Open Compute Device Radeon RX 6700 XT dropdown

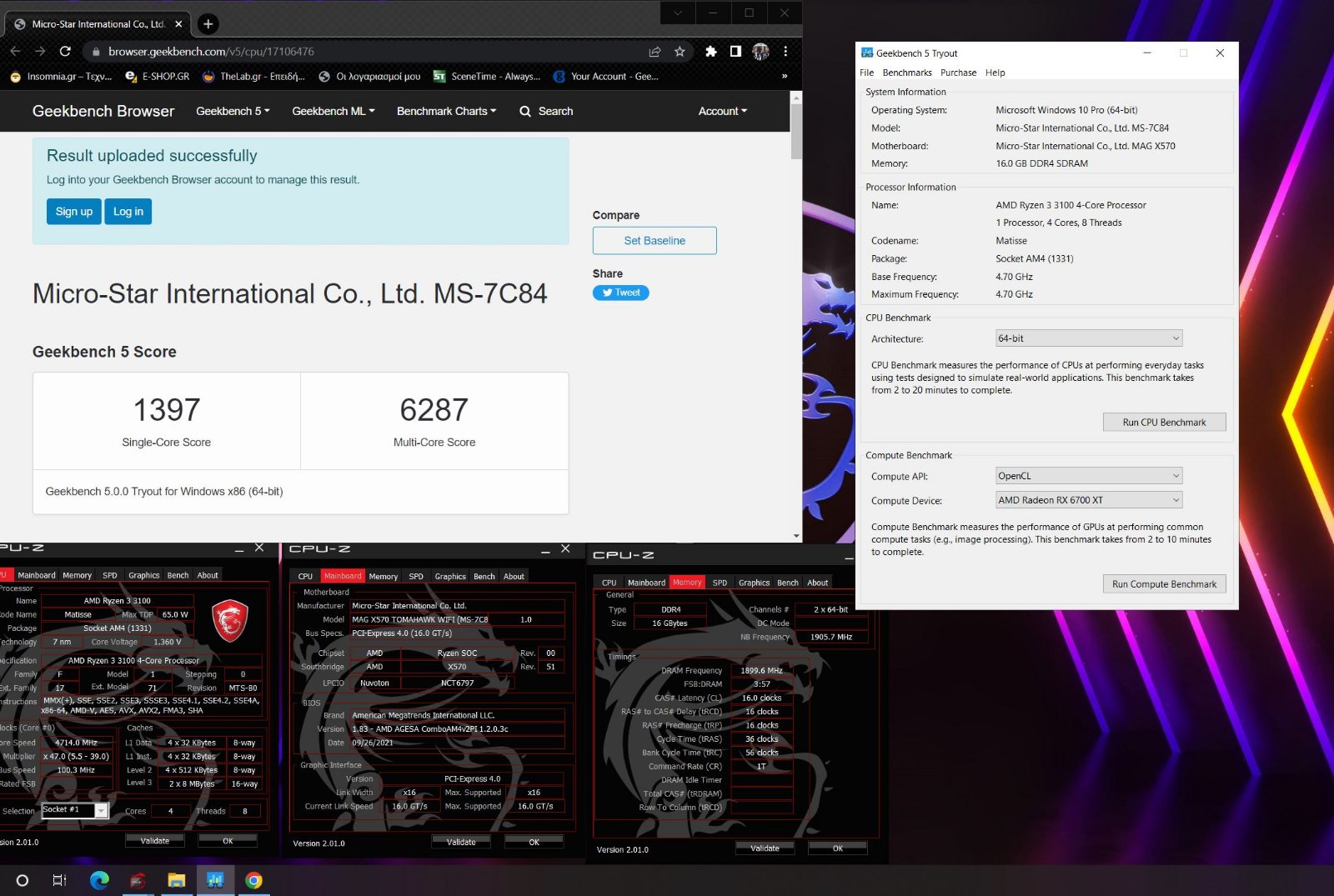coord(1089,500)
